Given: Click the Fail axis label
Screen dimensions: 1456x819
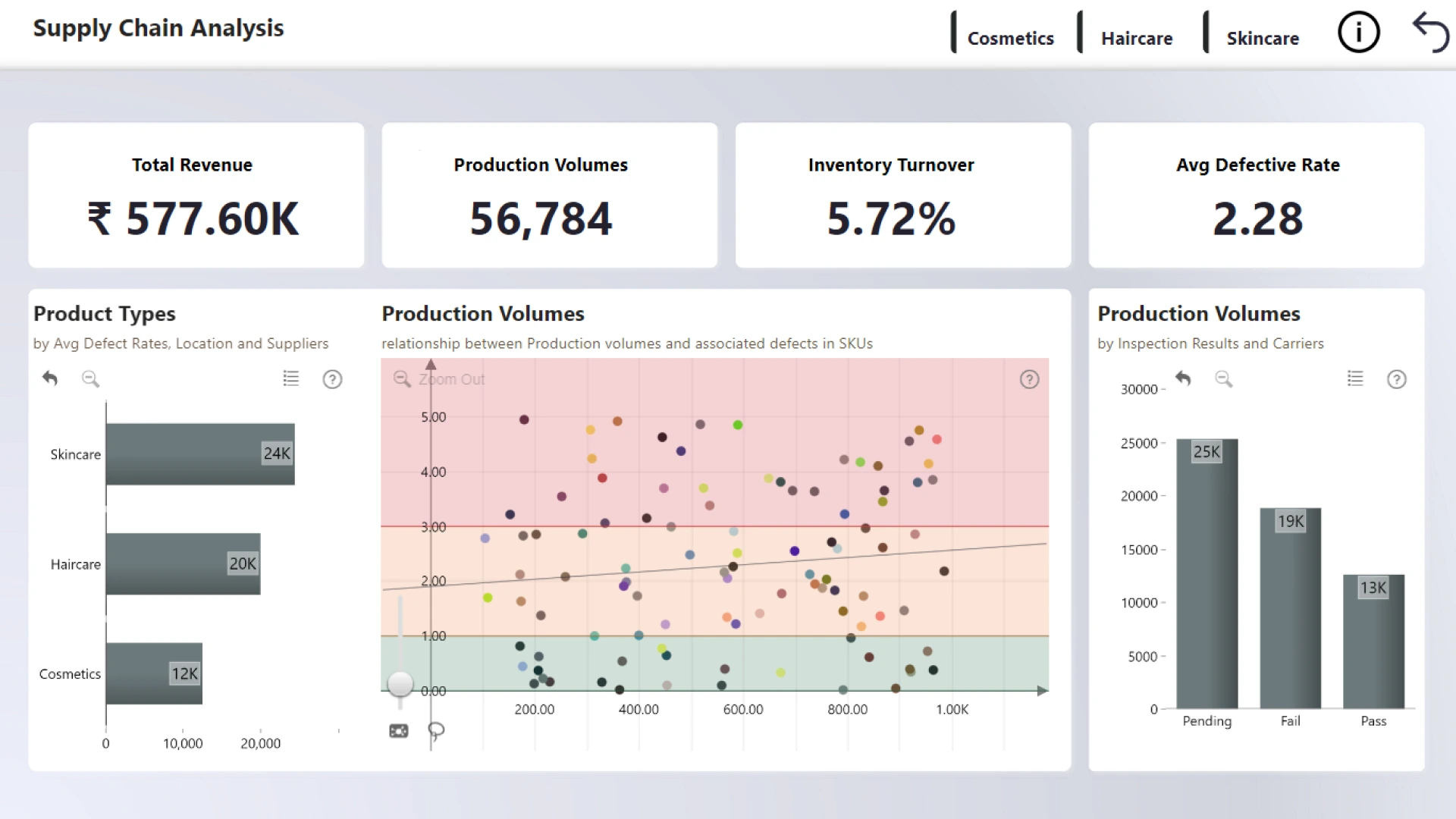Looking at the screenshot, I should (1291, 721).
